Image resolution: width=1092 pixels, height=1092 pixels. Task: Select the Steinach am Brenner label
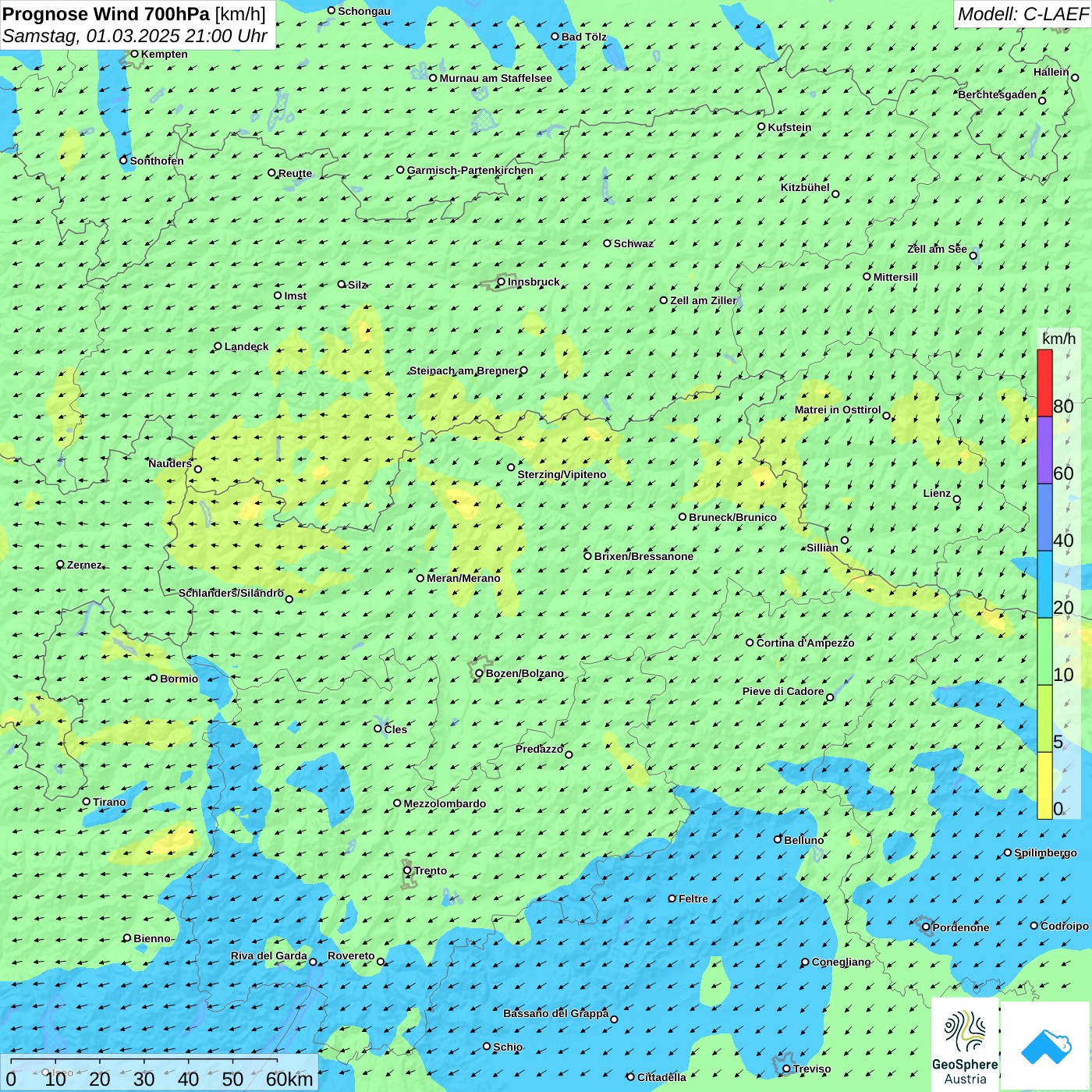coord(464,370)
